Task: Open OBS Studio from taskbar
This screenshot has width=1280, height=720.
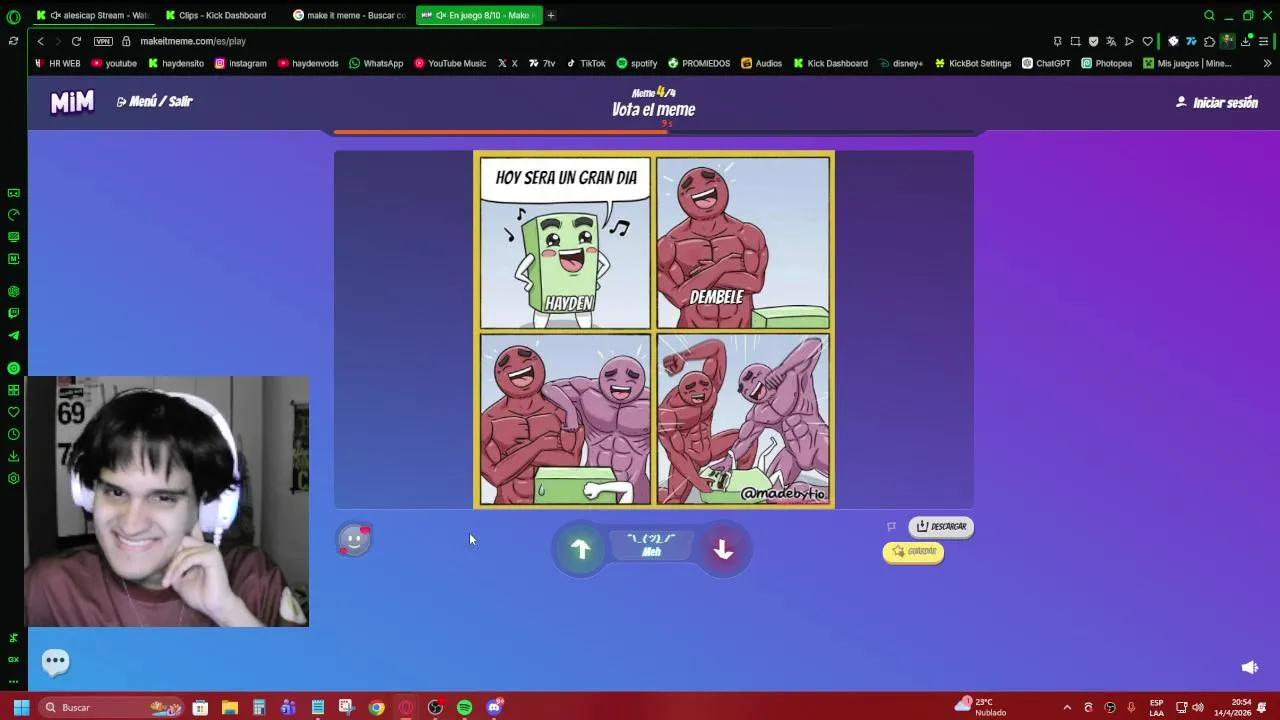Action: click(435, 707)
